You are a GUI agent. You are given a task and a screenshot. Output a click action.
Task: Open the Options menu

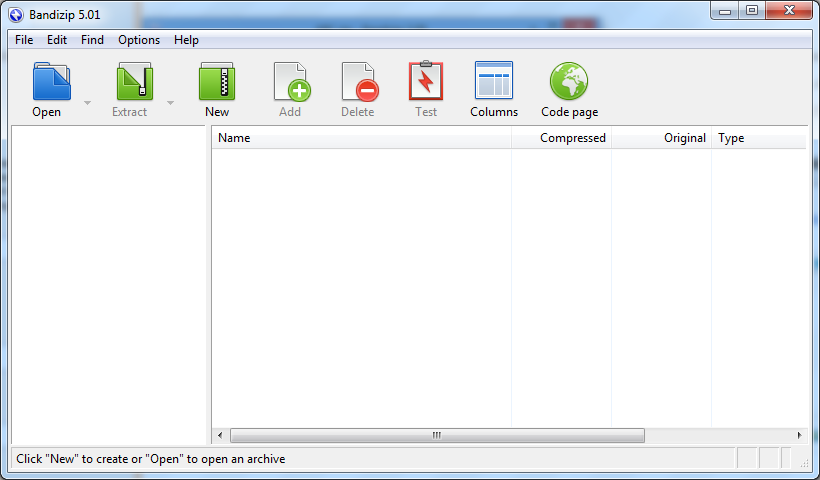(139, 40)
